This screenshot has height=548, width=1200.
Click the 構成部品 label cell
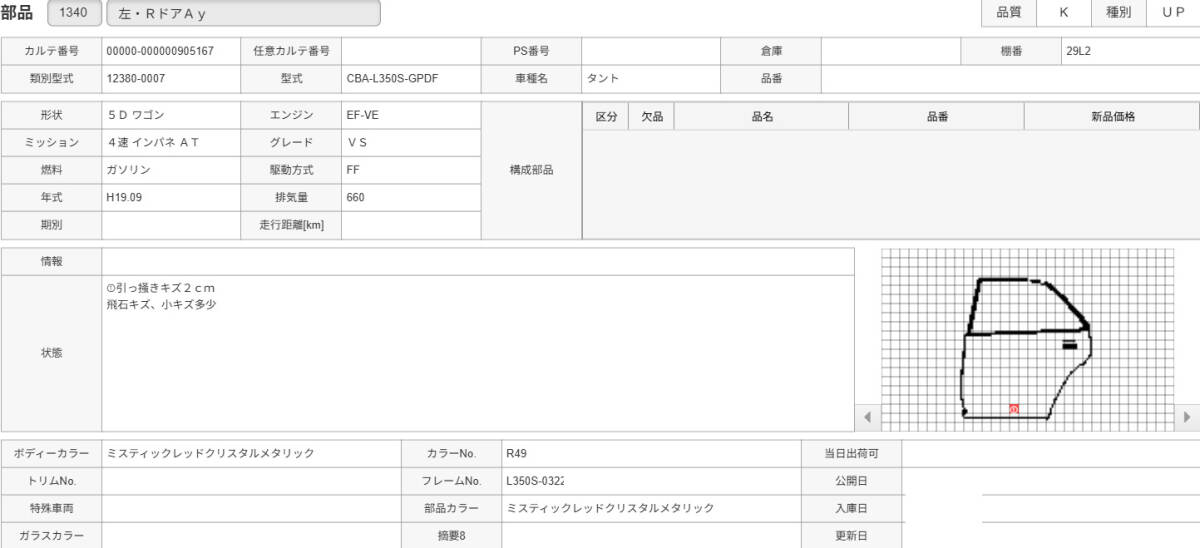point(531,170)
